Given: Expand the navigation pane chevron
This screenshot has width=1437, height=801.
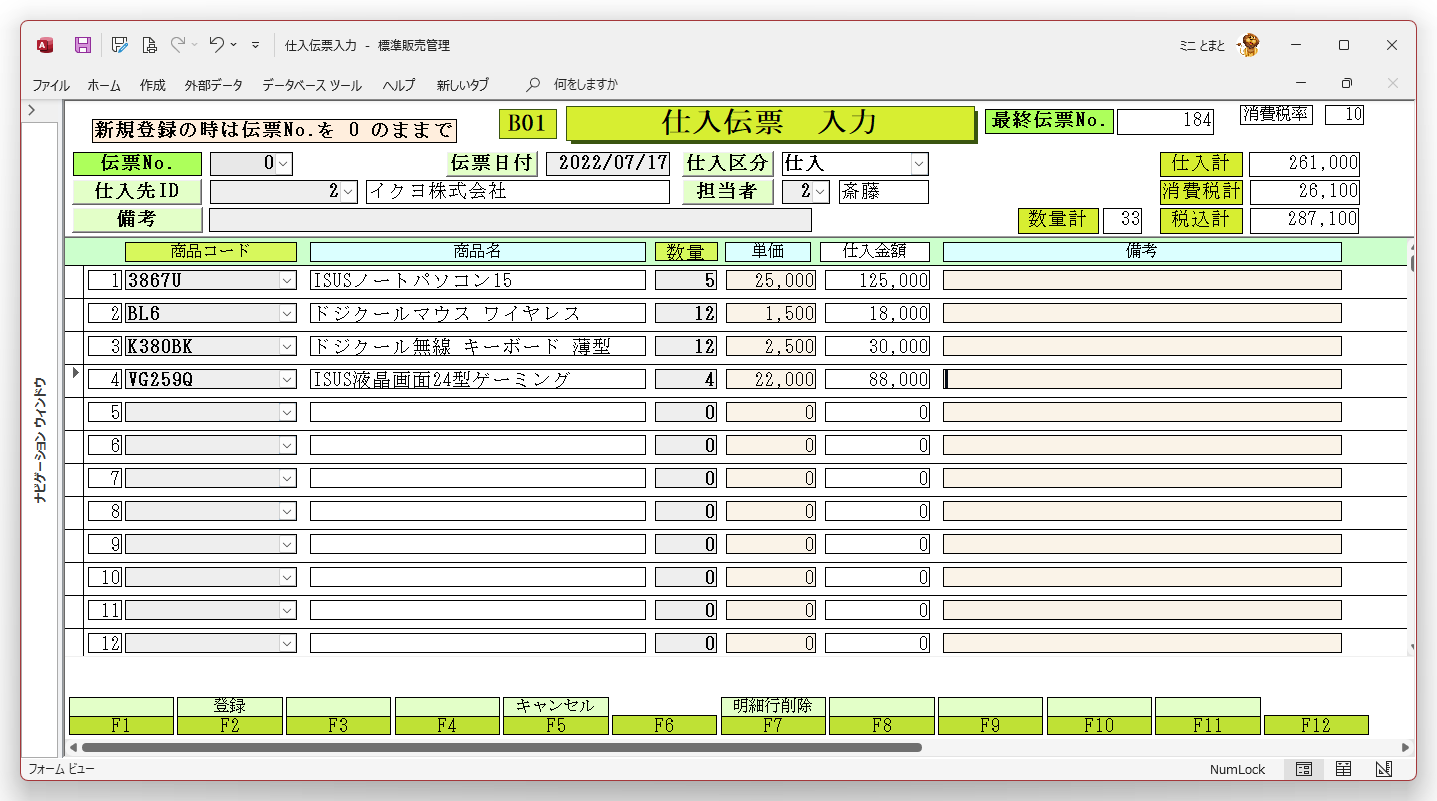Looking at the screenshot, I should pyautogui.click(x=32, y=110).
